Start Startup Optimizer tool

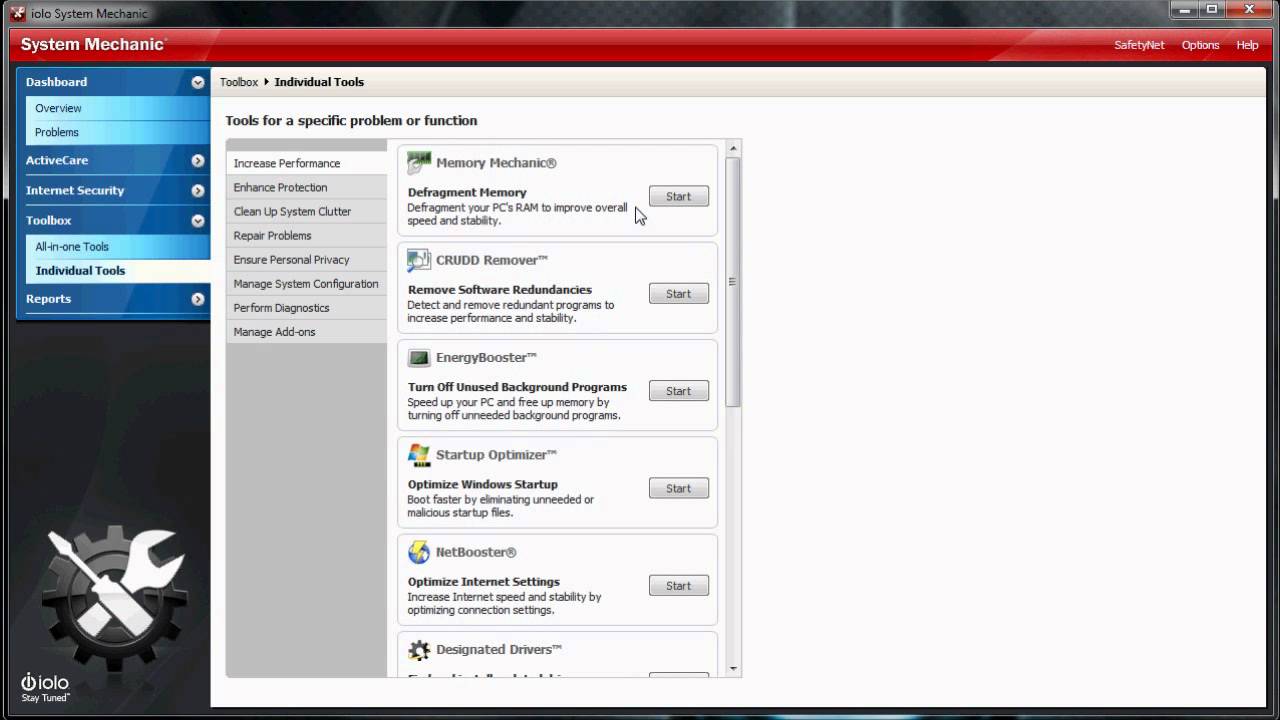tap(678, 488)
